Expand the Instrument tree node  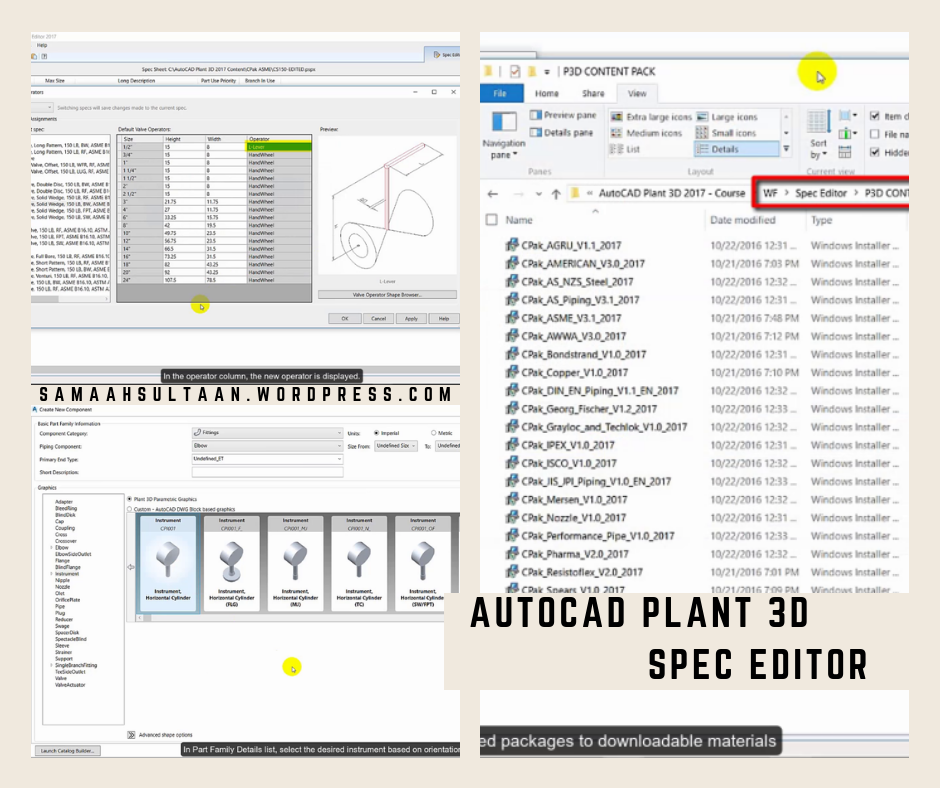52,574
